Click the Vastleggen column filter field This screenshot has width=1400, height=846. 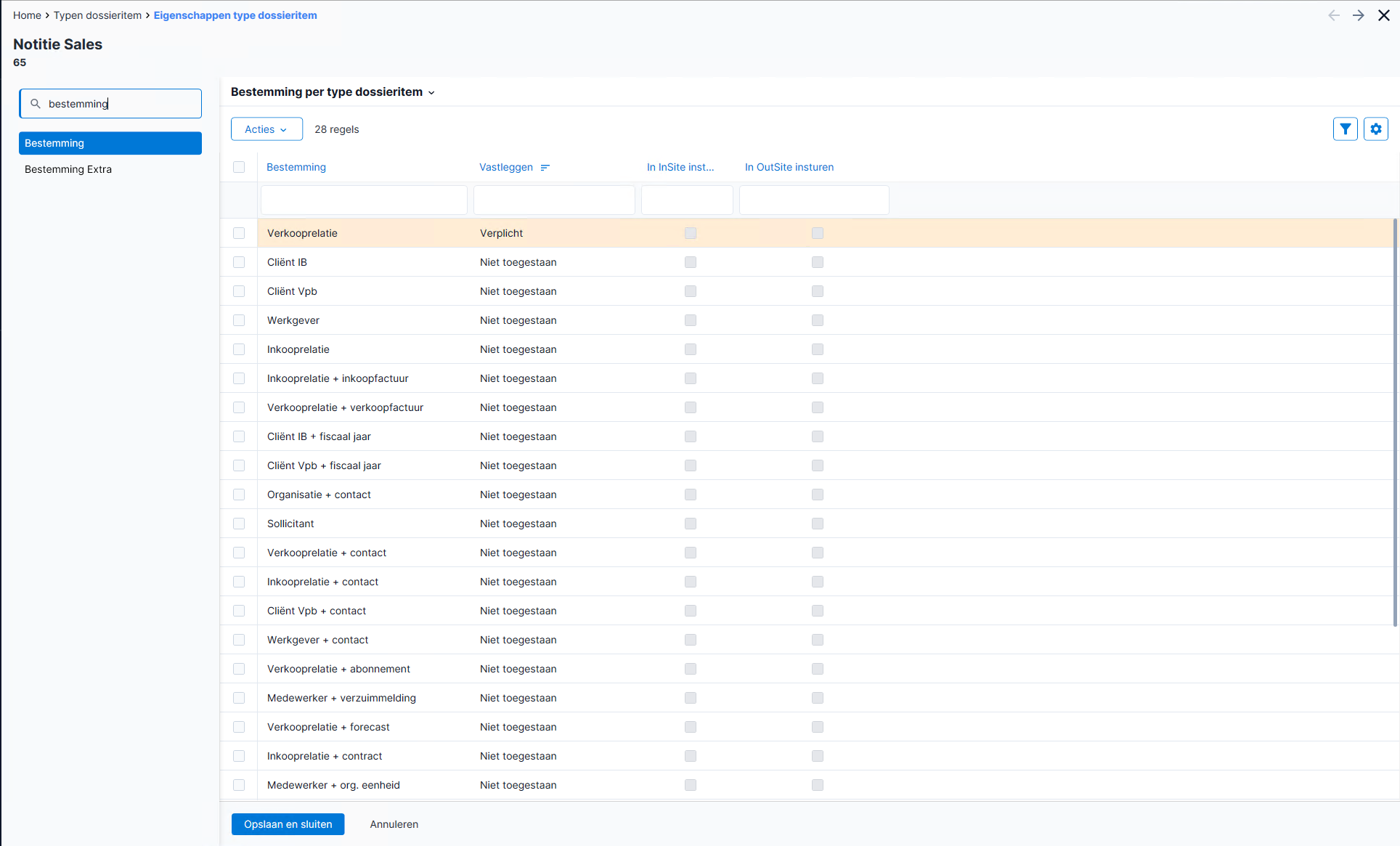554,200
